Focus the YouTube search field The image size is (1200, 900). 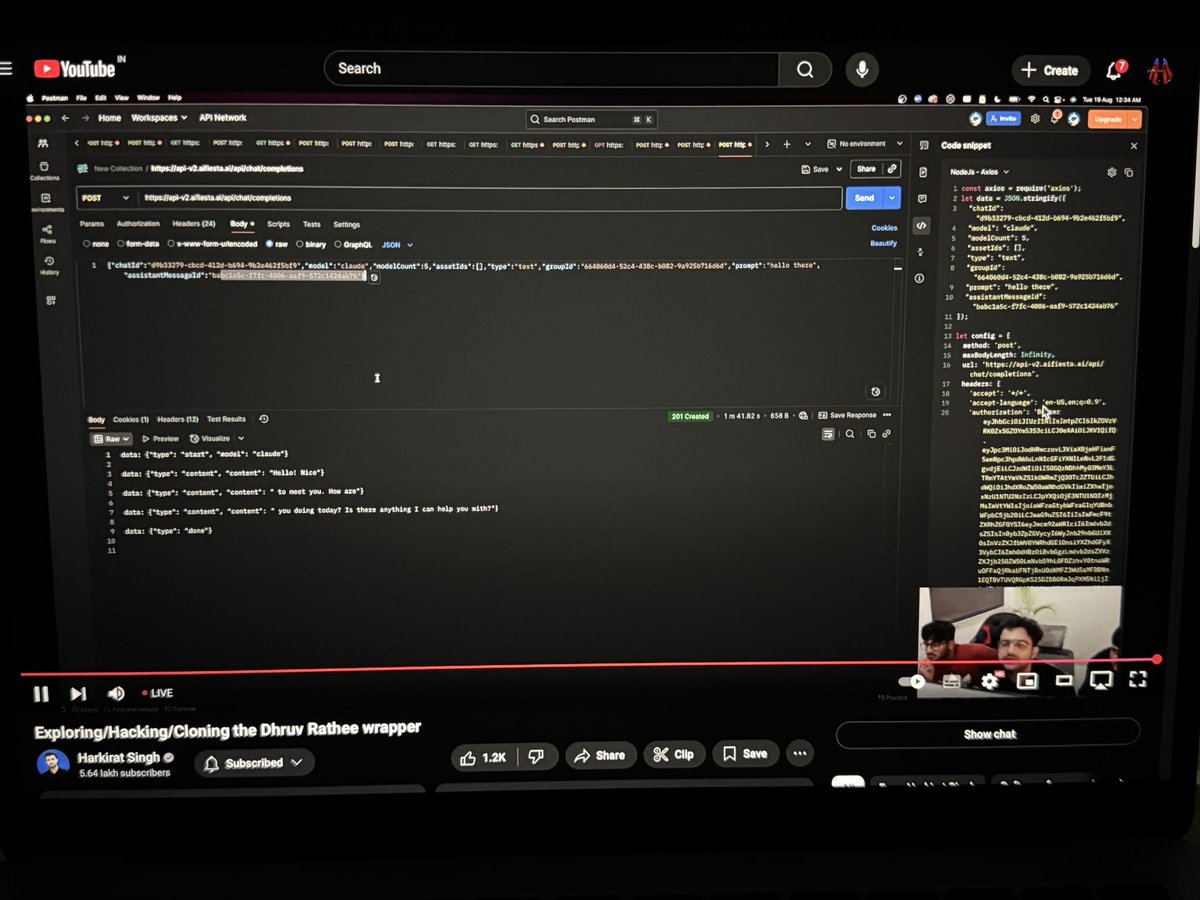[552, 69]
